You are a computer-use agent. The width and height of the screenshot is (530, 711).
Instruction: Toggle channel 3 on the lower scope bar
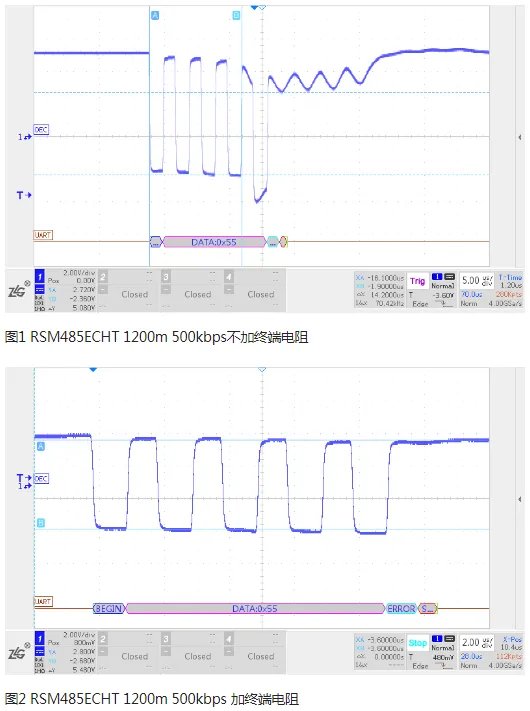pos(166,639)
